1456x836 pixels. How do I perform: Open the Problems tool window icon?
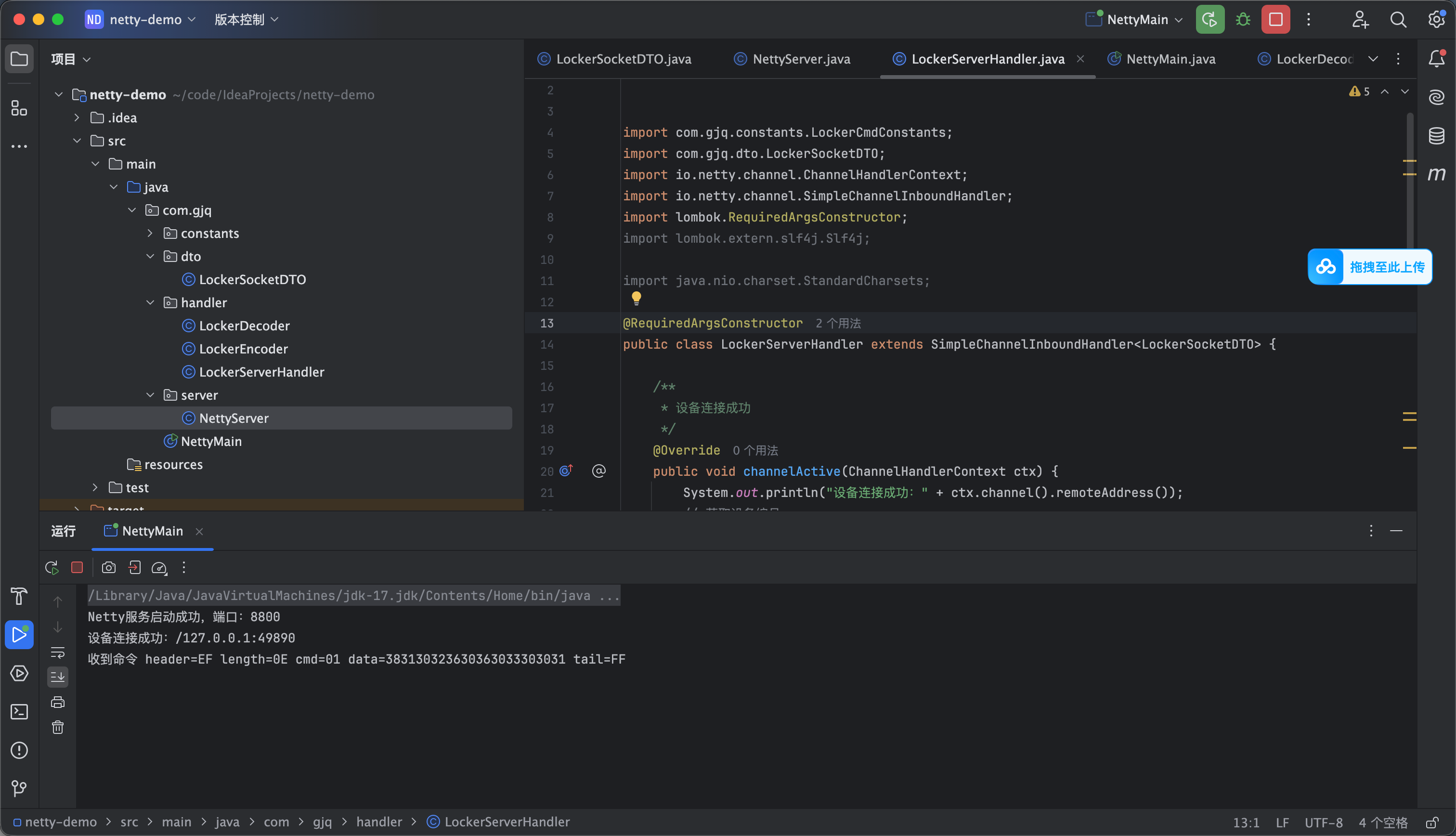(20, 750)
